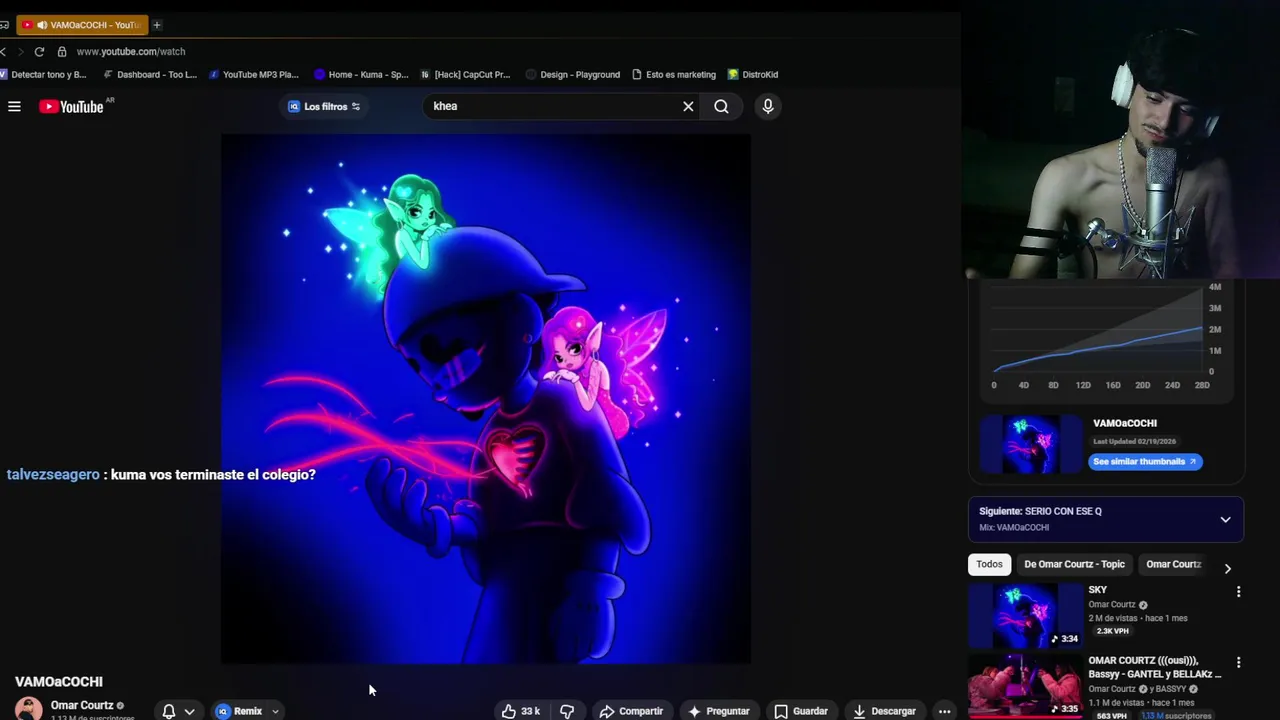Click the main video player artwork
The height and width of the screenshot is (720, 1280).
point(486,398)
